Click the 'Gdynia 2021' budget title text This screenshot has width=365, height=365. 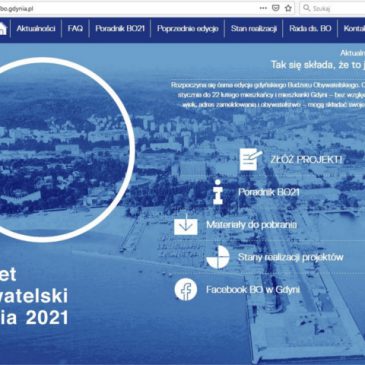(x=34, y=318)
